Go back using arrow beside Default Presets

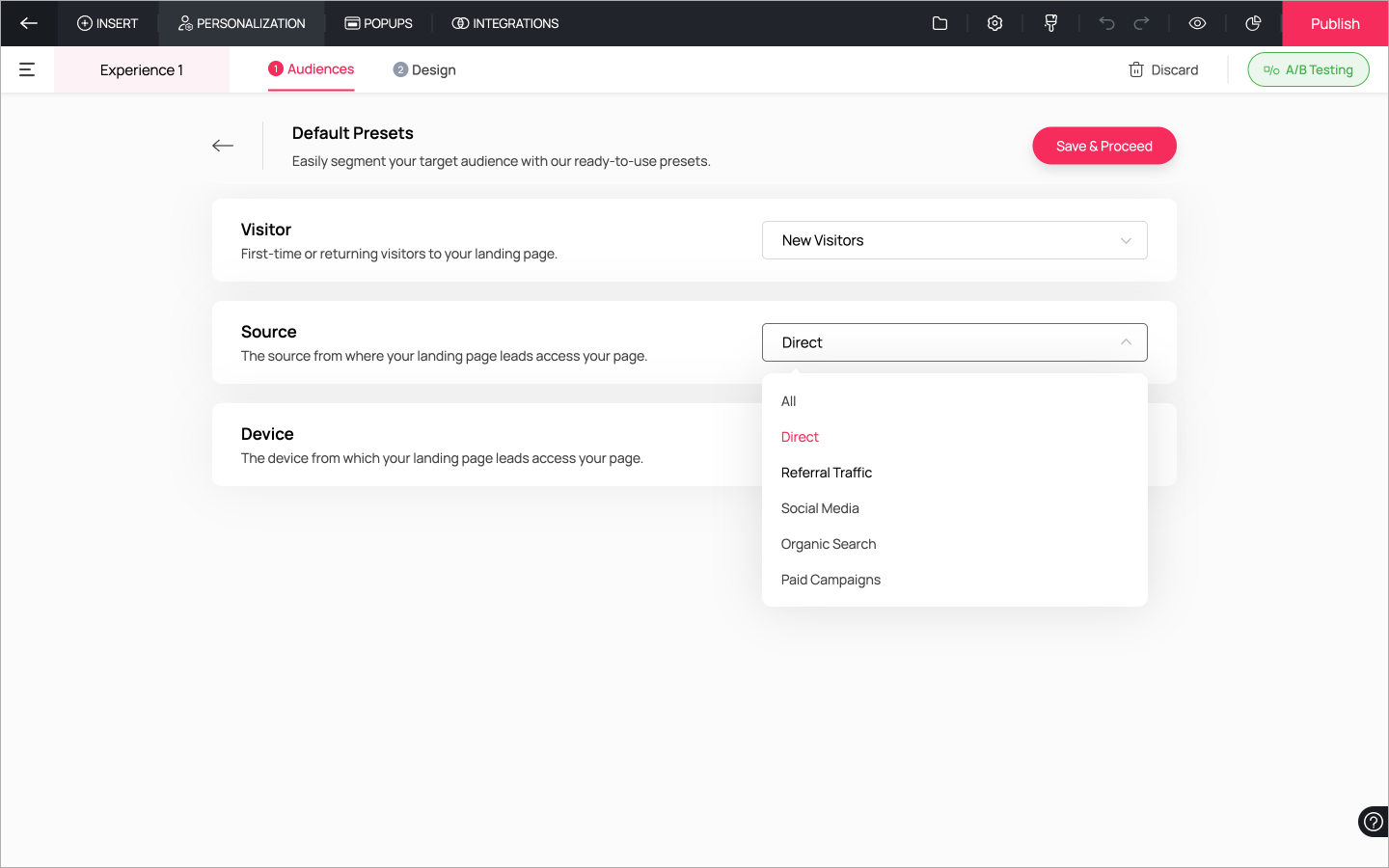tap(223, 146)
